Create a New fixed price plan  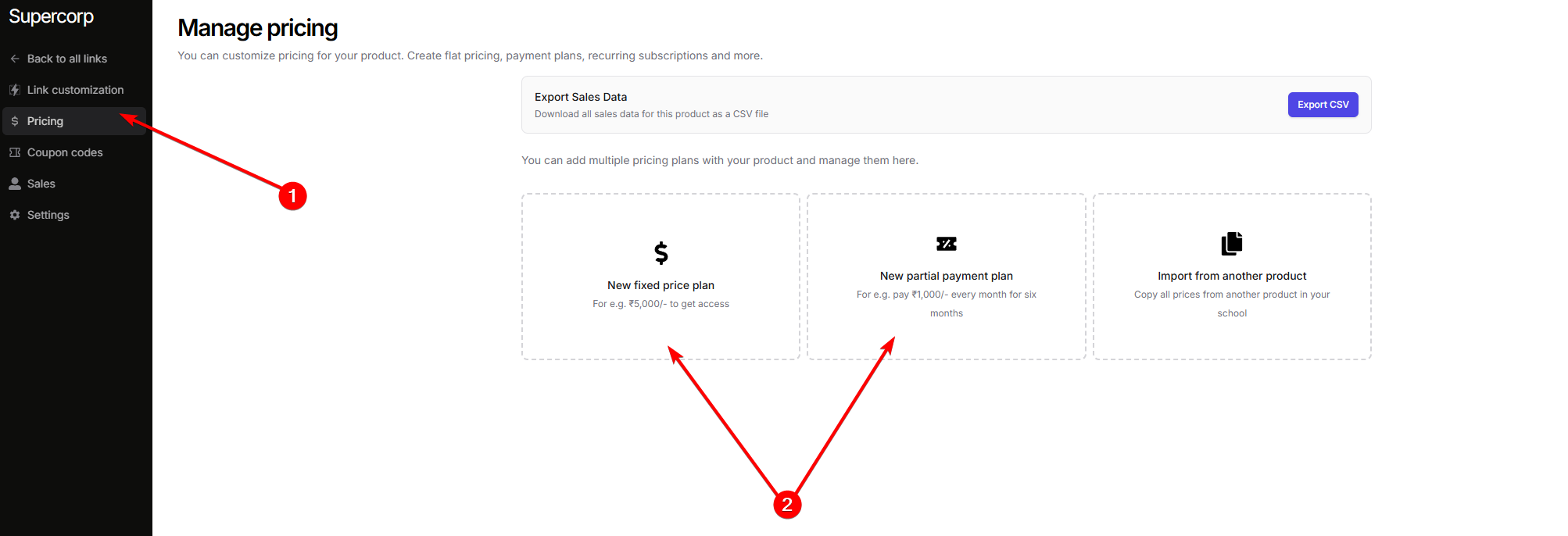point(661,285)
